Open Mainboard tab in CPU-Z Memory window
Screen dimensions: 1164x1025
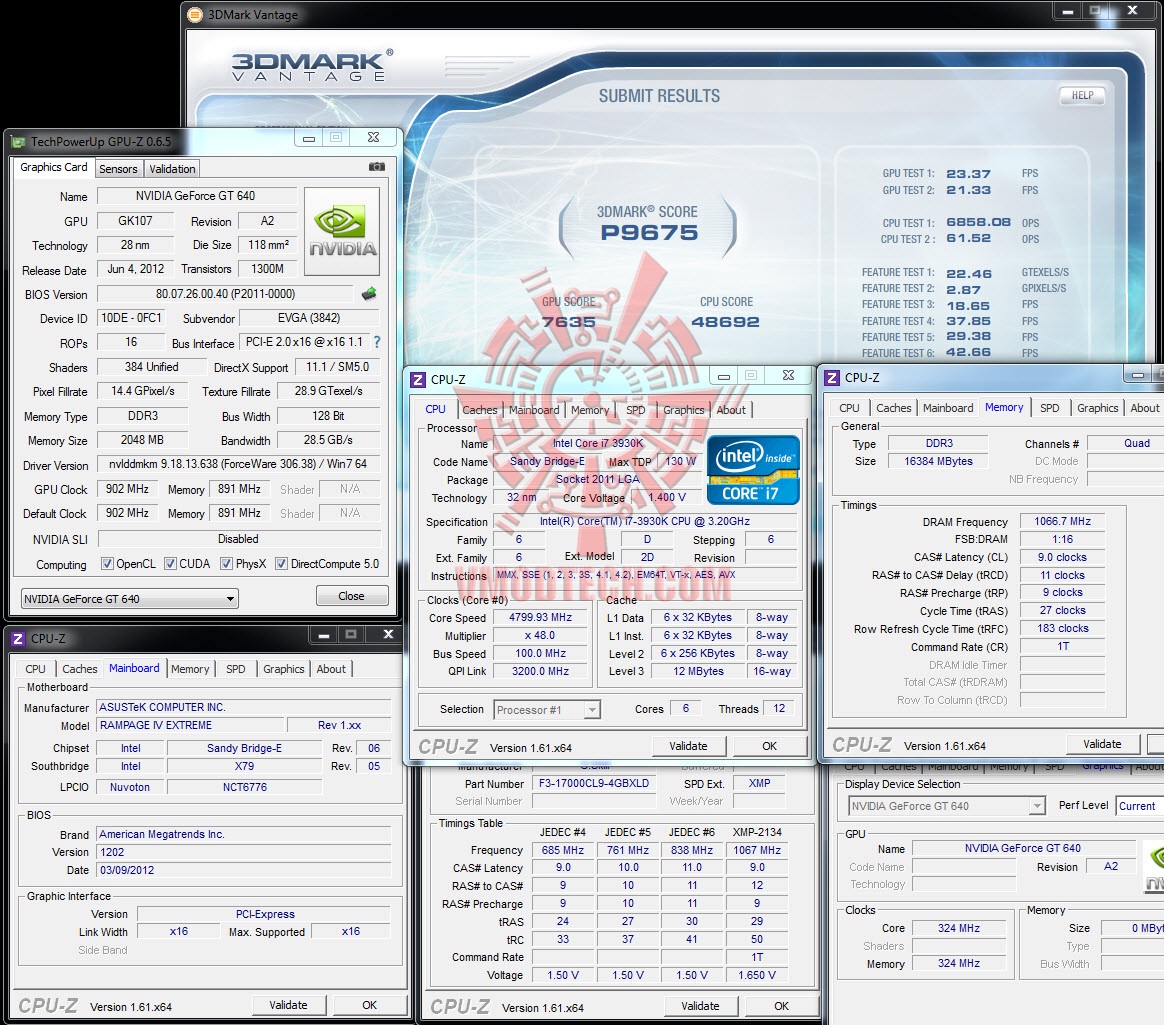pyautogui.click(x=948, y=408)
